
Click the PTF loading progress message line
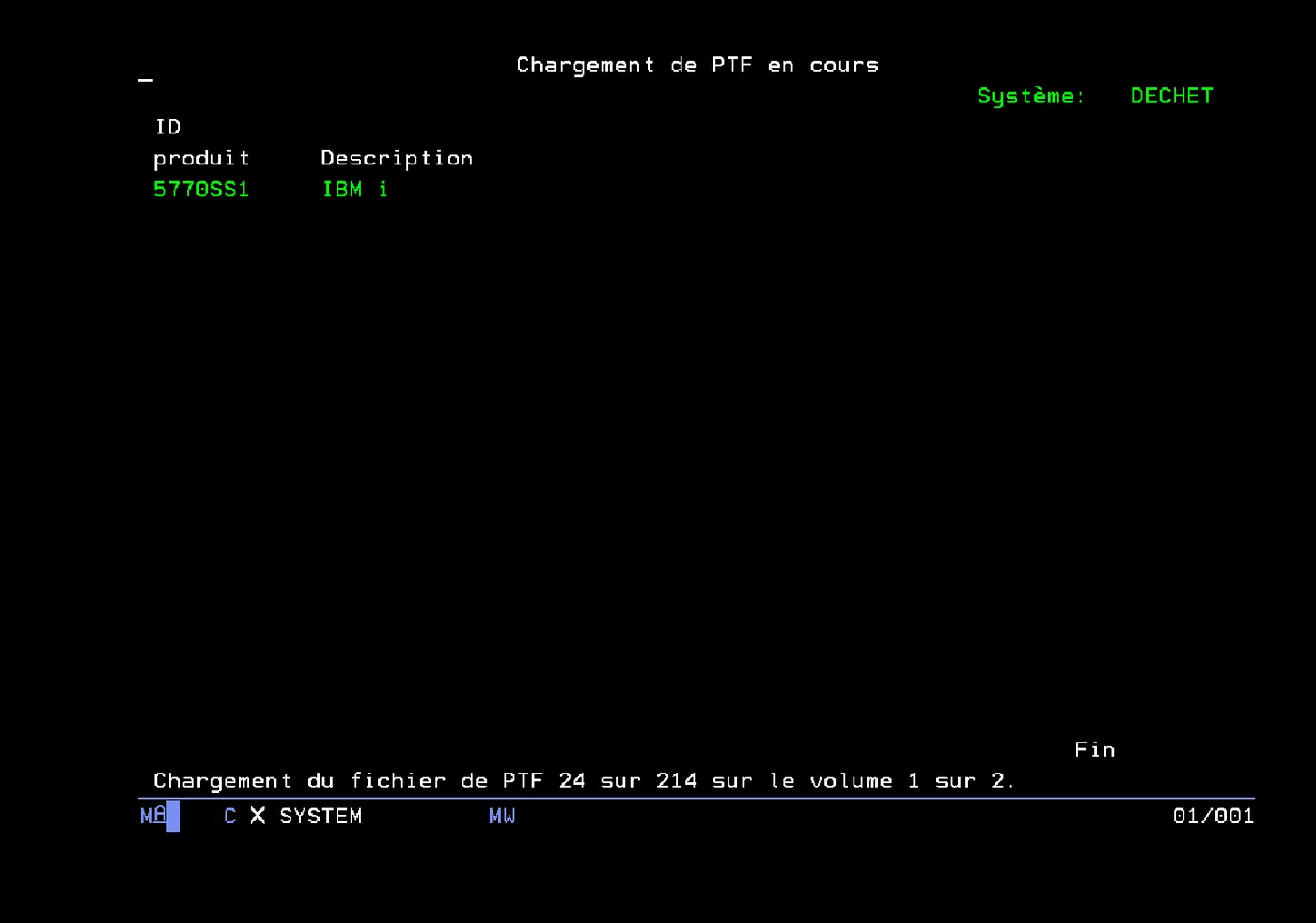click(584, 781)
